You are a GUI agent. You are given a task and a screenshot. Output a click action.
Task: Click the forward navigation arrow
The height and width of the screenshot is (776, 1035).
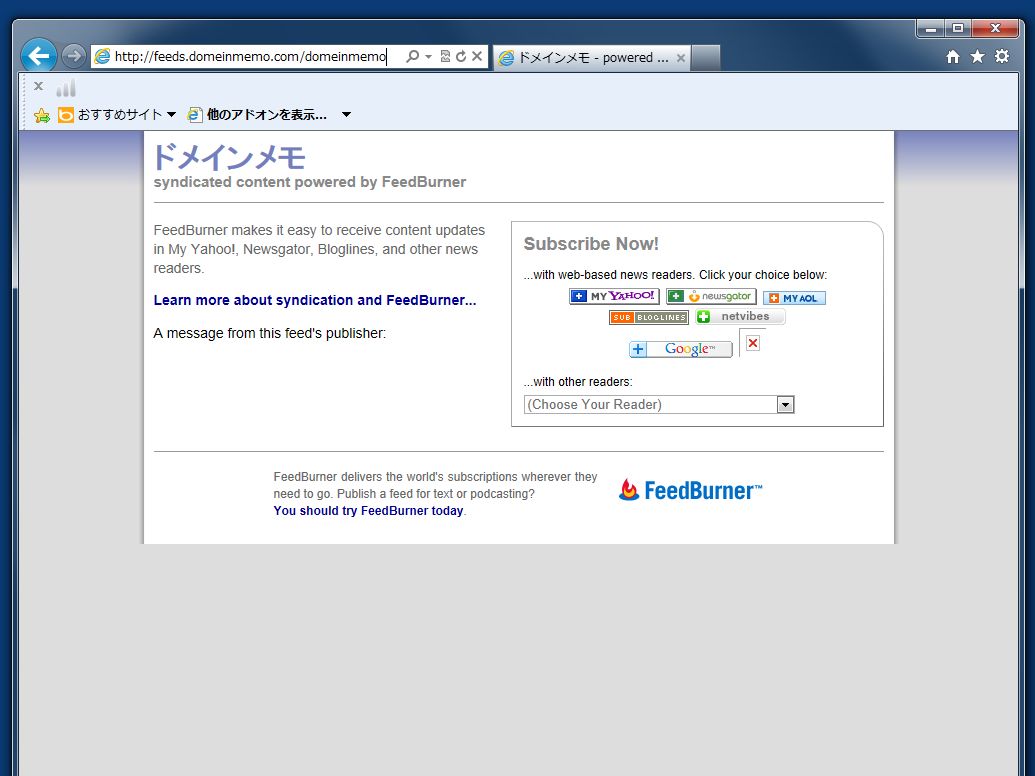tap(74, 56)
